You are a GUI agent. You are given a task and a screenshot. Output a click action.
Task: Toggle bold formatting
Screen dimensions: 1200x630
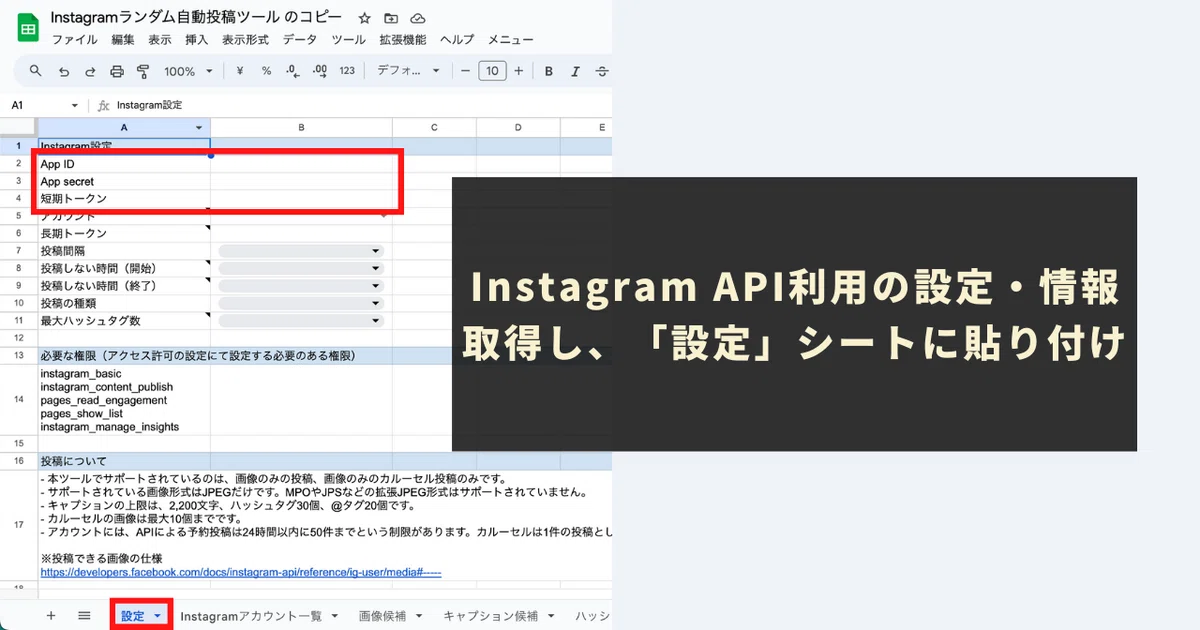[549, 71]
